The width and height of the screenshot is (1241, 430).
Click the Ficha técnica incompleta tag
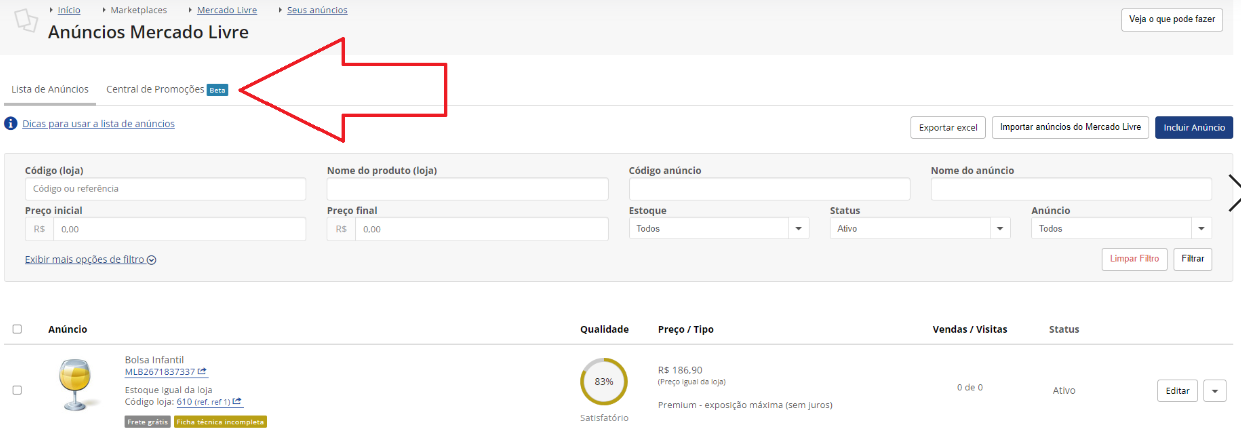[220, 422]
